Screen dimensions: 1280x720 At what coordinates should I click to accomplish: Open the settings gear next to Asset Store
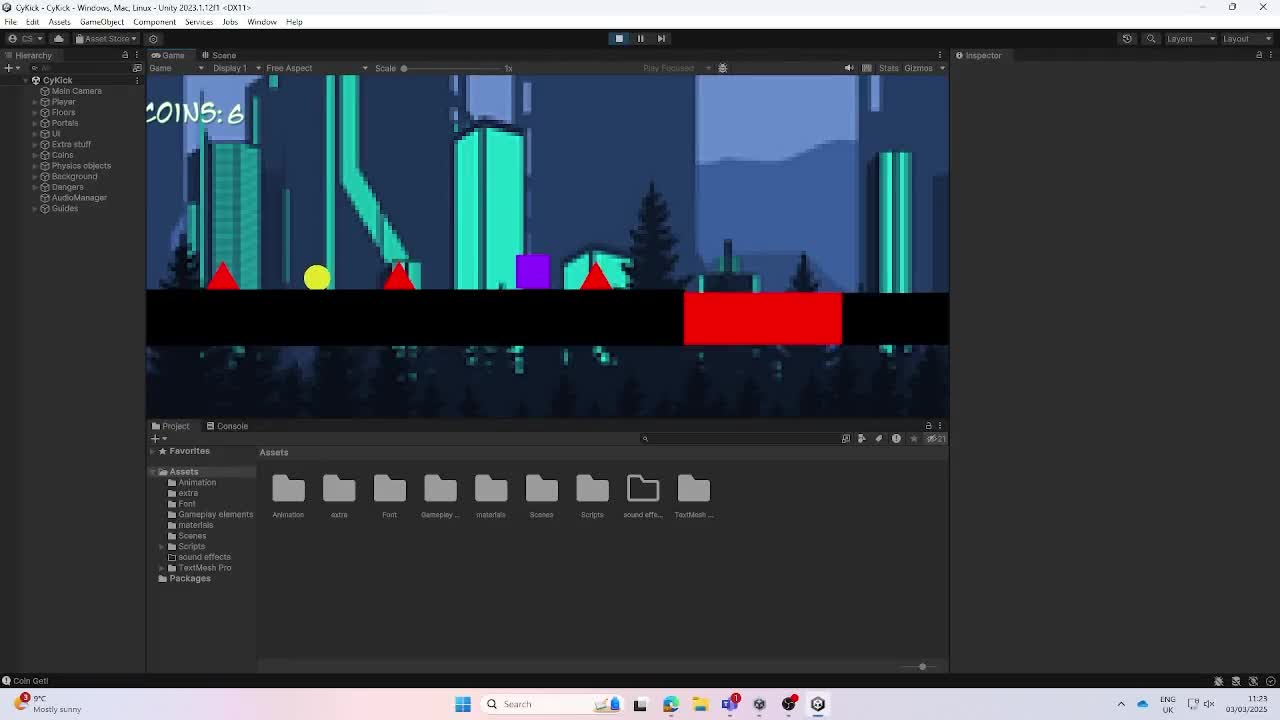(x=153, y=39)
